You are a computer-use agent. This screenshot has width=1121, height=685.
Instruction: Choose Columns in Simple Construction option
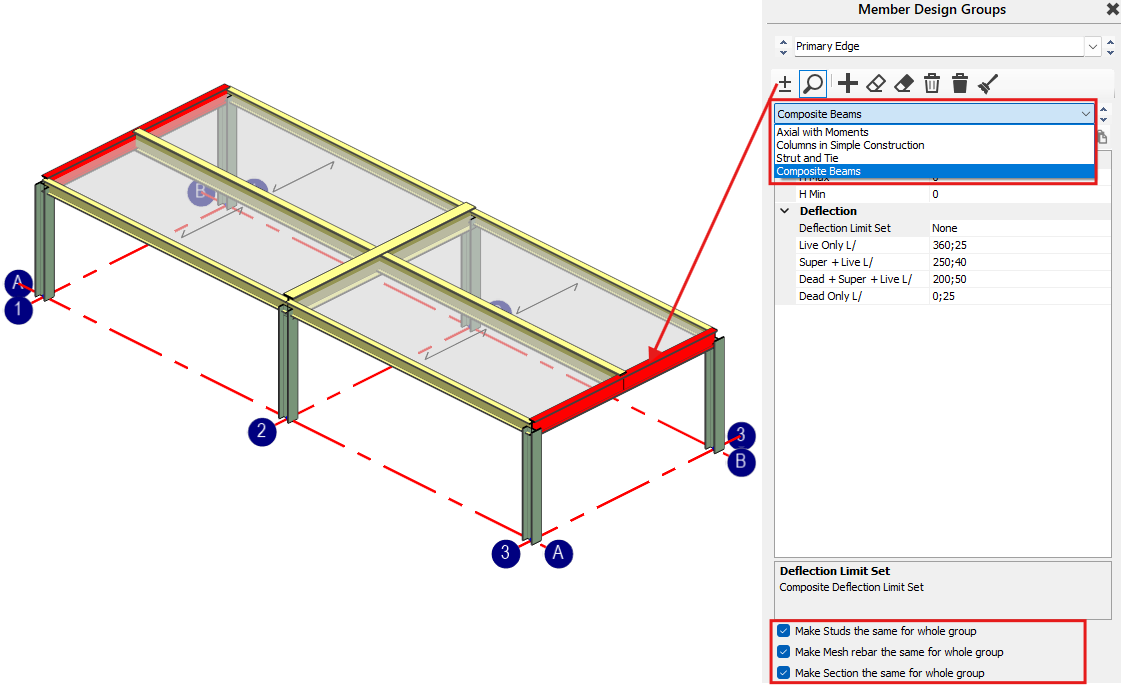click(934, 145)
